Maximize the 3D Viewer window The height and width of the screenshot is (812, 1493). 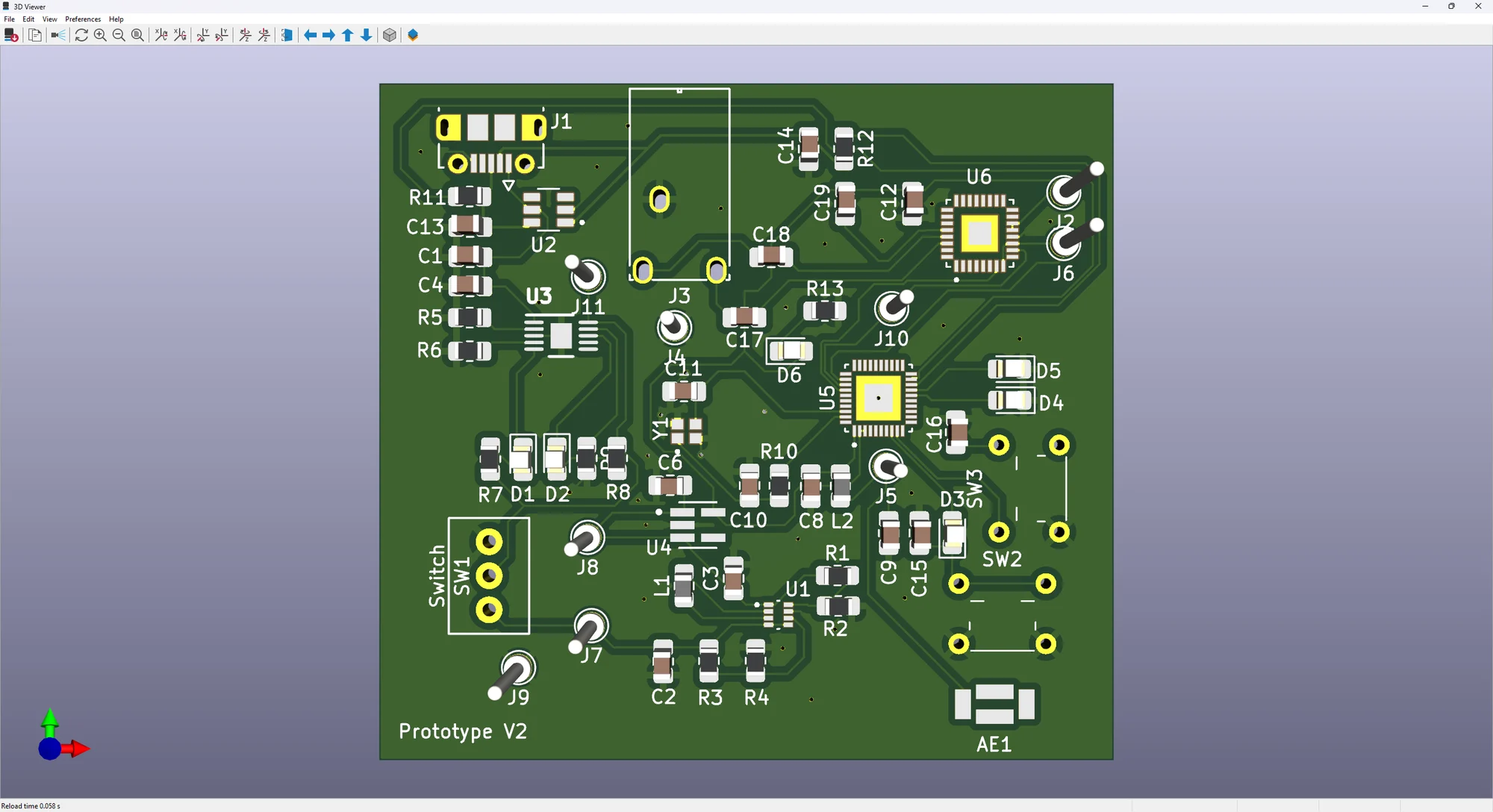click(1451, 6)
